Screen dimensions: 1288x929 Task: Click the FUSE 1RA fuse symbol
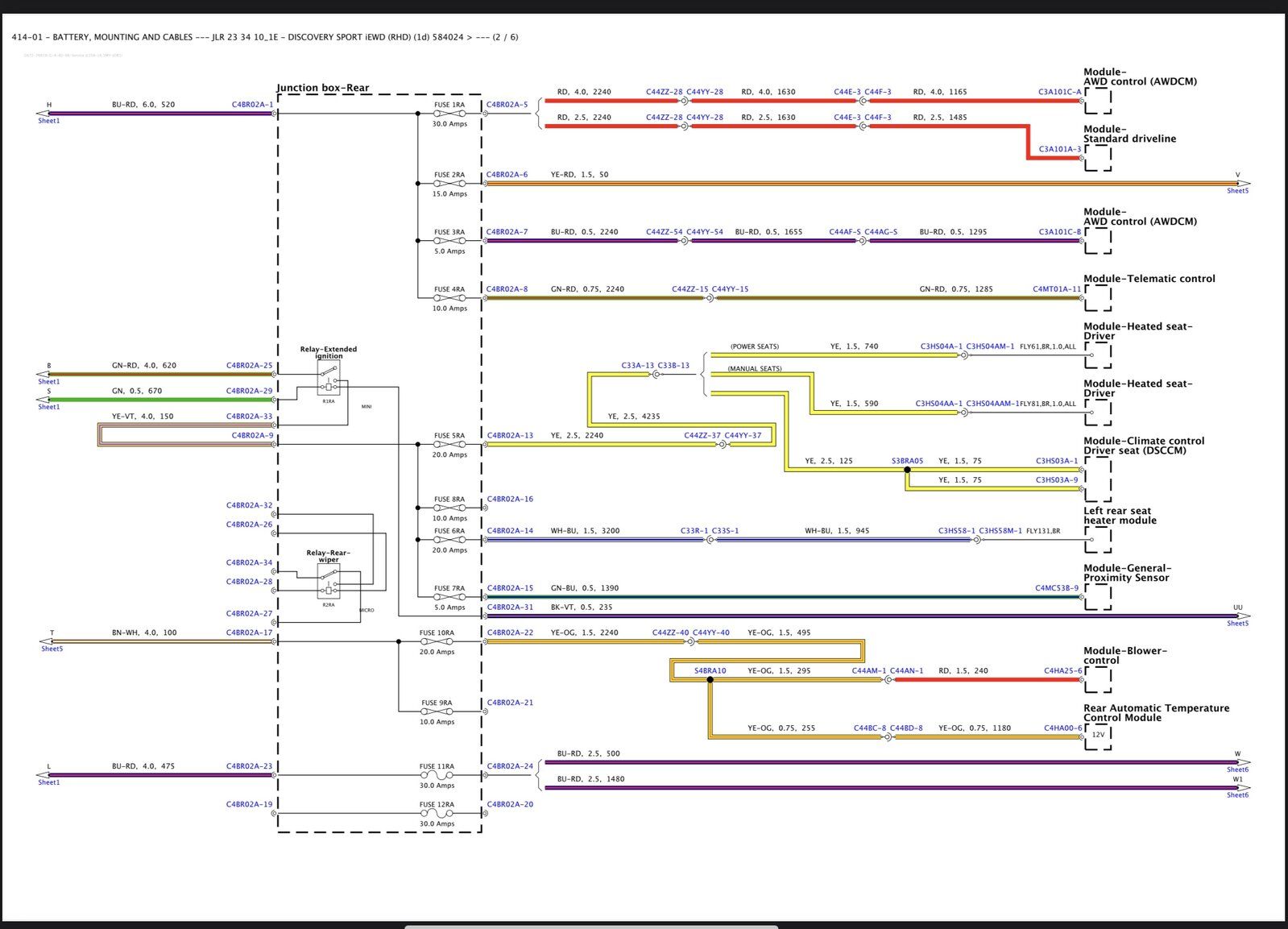449,114
